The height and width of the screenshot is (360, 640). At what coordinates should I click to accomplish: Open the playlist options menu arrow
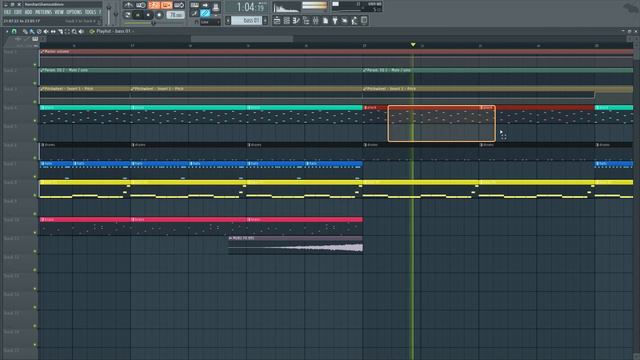click(x=7, y=31)
